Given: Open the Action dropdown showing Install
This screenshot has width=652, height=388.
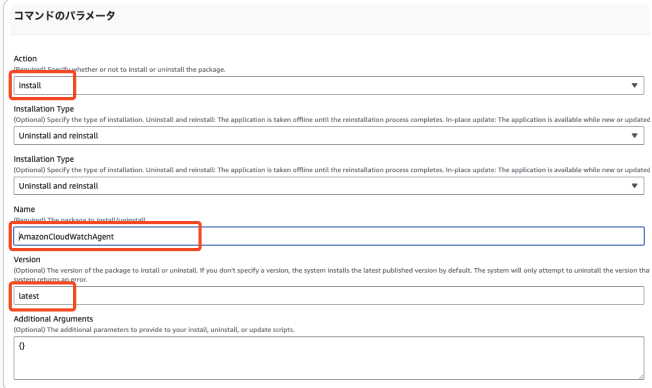Looking at the screenshot, I should [x=328, y=85].
